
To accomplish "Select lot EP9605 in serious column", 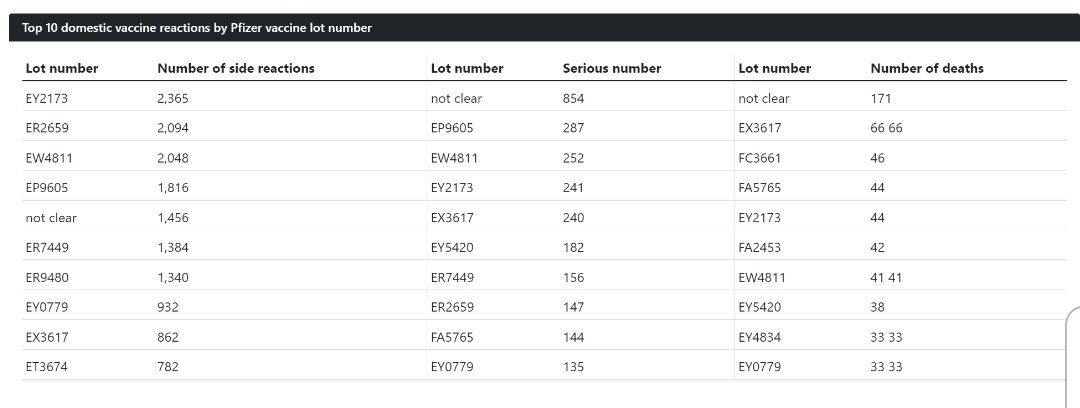I will 453,128.
